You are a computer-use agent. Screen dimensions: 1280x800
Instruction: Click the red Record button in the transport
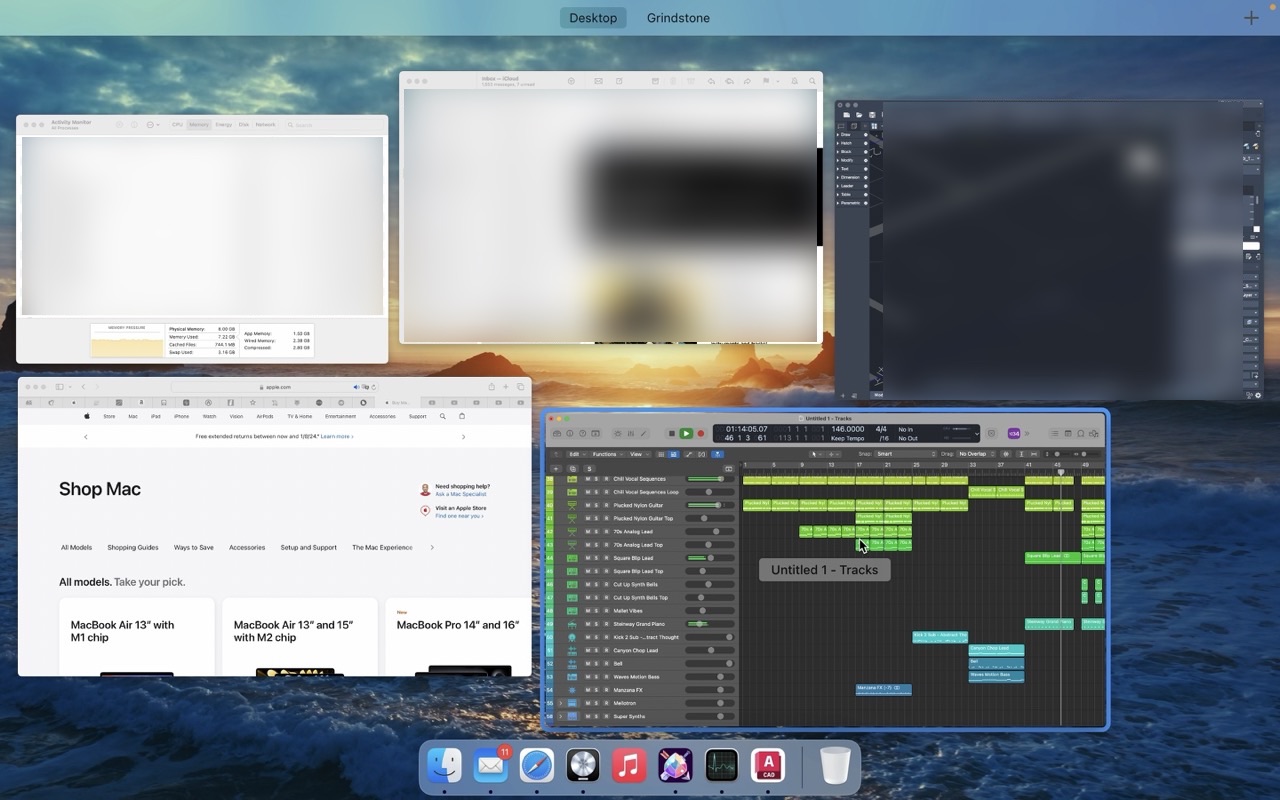(x=701, y=433)
